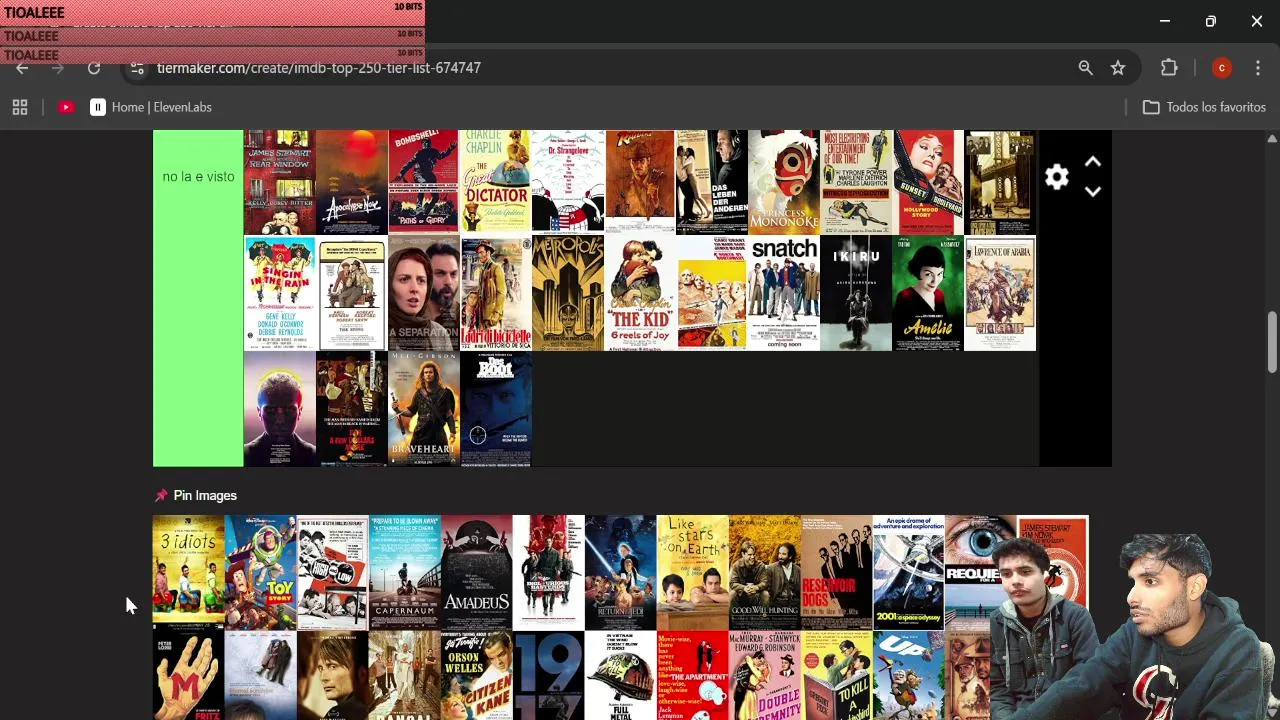1280x720 pixels.
Task: Select the Apocalypse Now poster
Action: (352, 182)
